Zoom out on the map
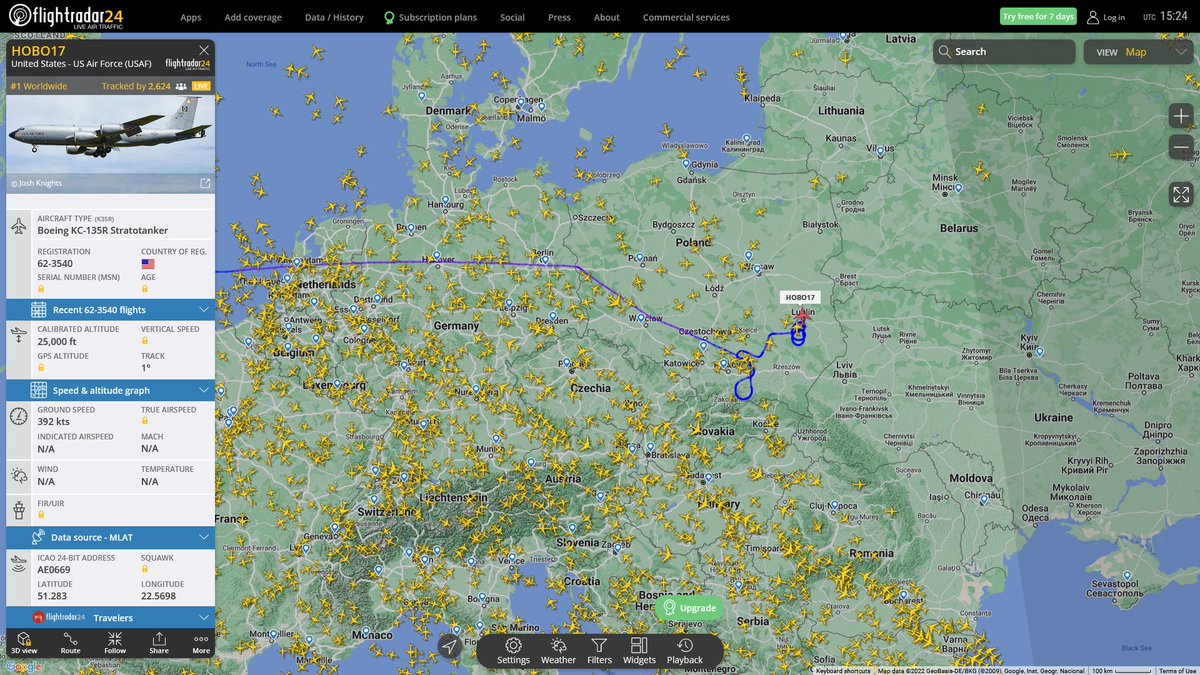The width and height of the screenshot is (1200, 675). 1181,148
